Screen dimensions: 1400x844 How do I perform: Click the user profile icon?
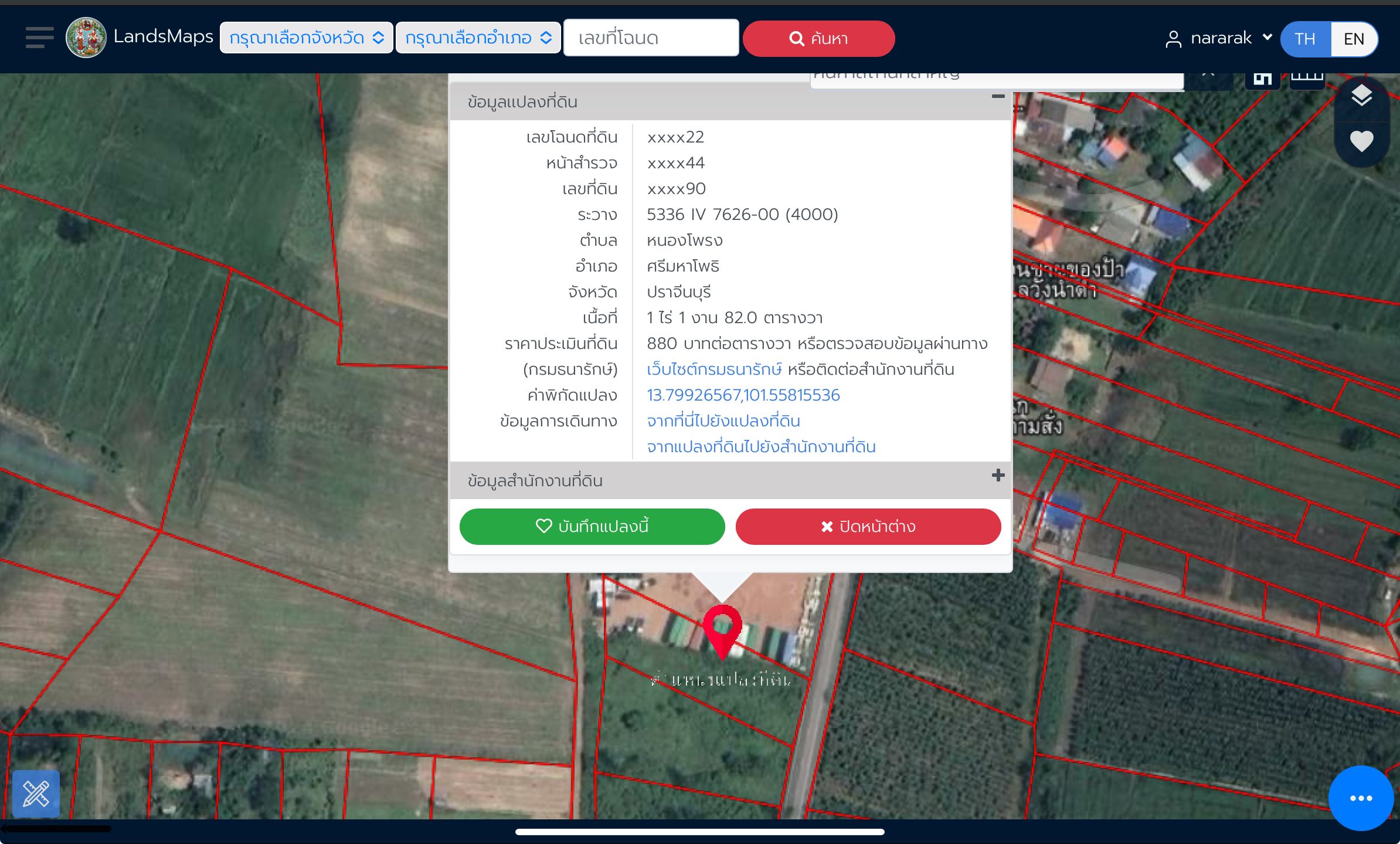tap(1173, 39)
